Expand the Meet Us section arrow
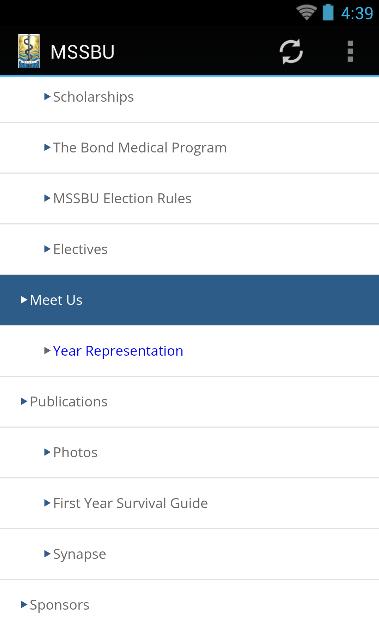The width and height of the screenshot is (379, 624). pos(24,300)
